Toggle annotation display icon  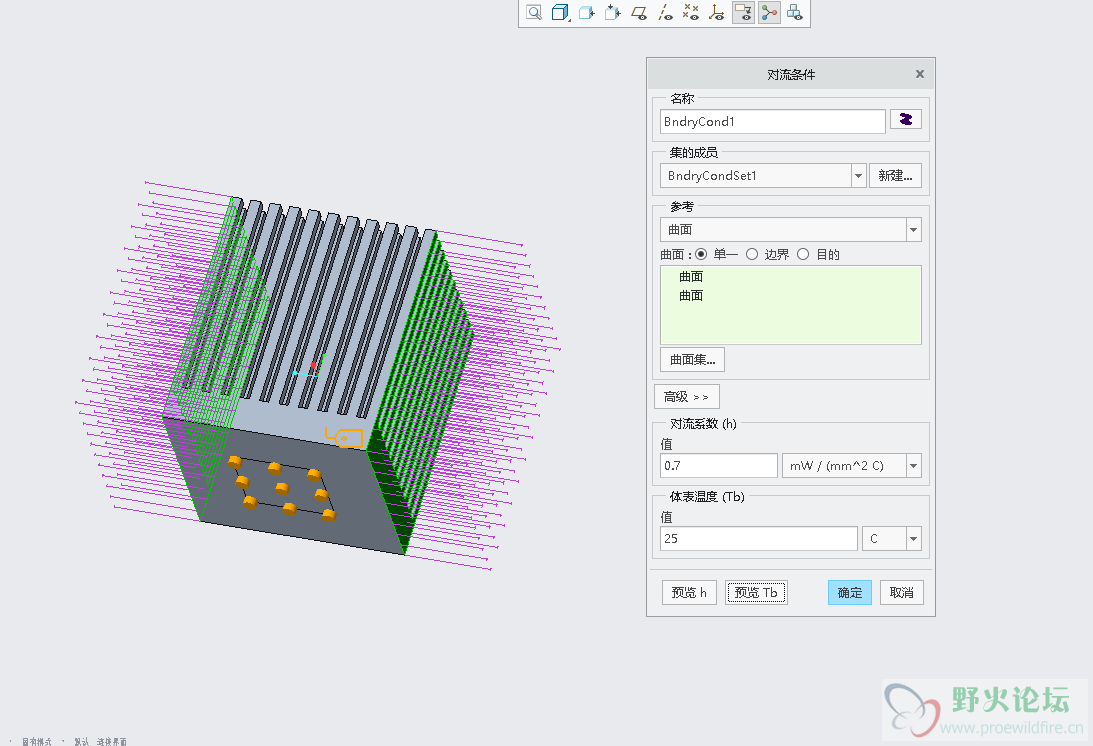[x=743, y=13]
